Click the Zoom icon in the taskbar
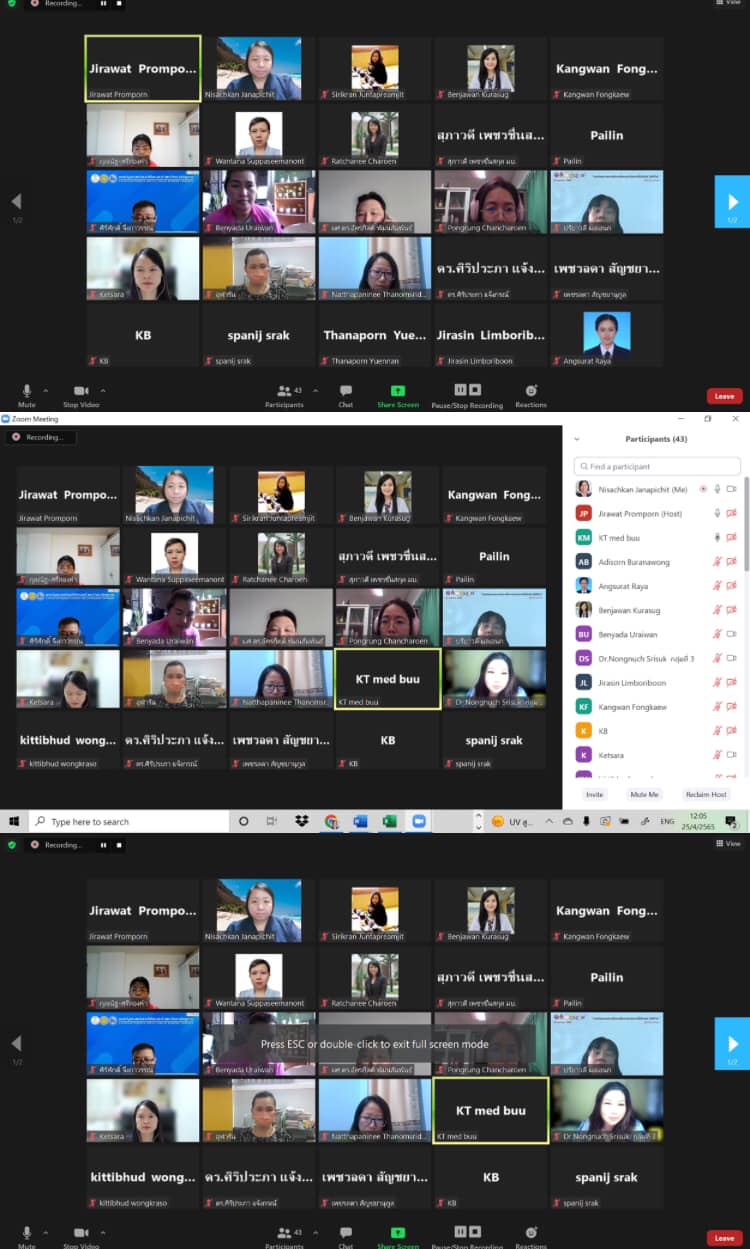The height and width of the screenshot is (1249, 750). tap(419, 822)
